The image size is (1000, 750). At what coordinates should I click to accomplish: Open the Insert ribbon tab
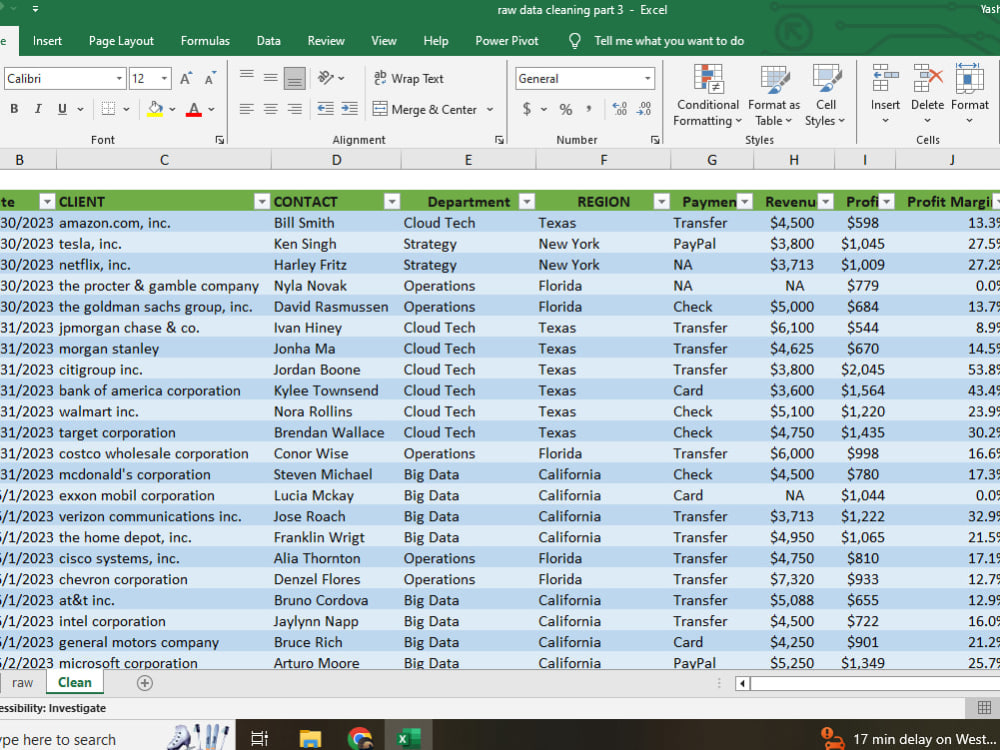[x=47, y=41]
